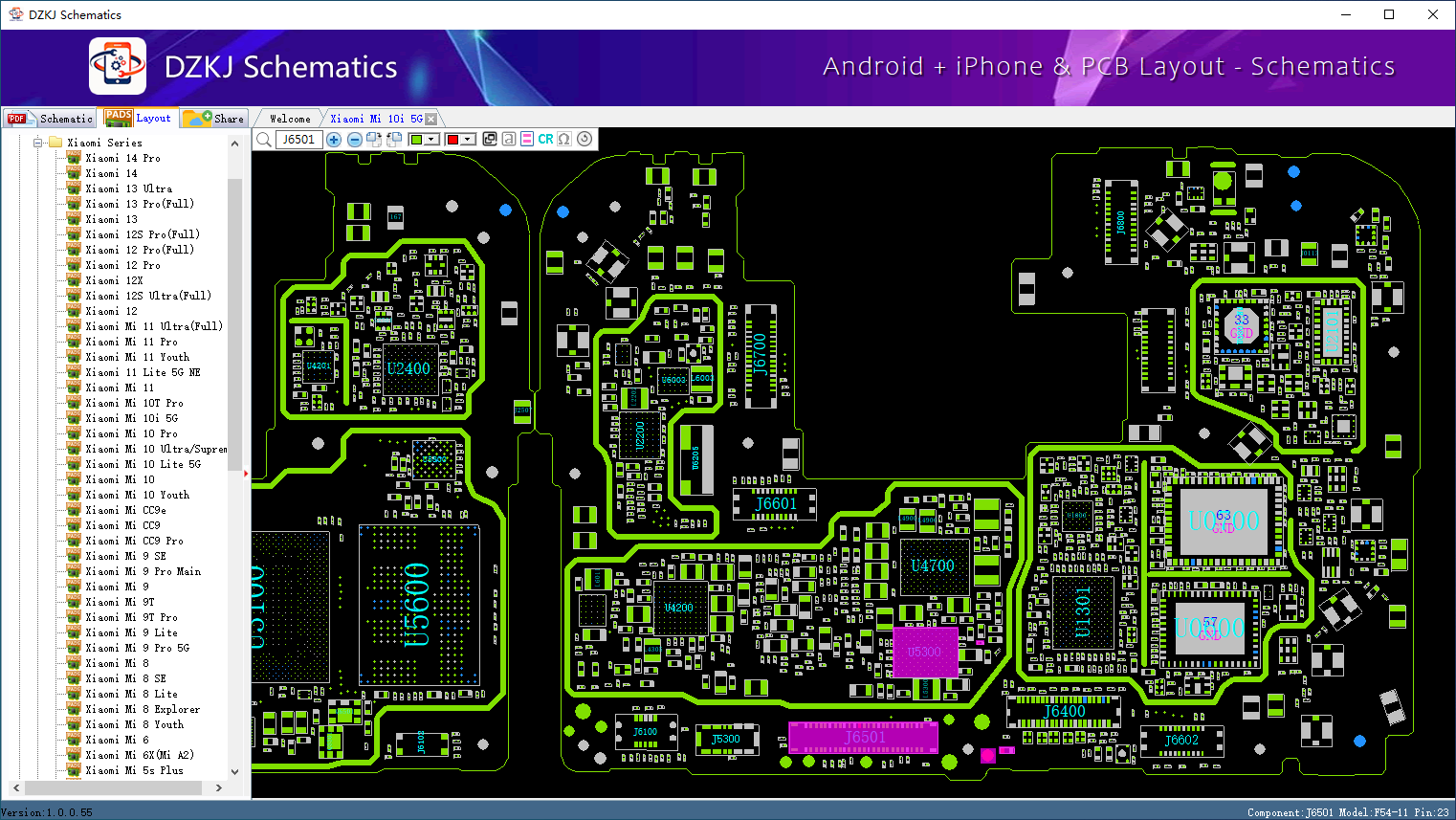The width and height of the screenshot is (1456, 820).
Task: Select Xiaomi 13 Ultra in the tree
Action: (x=129, y=188)
